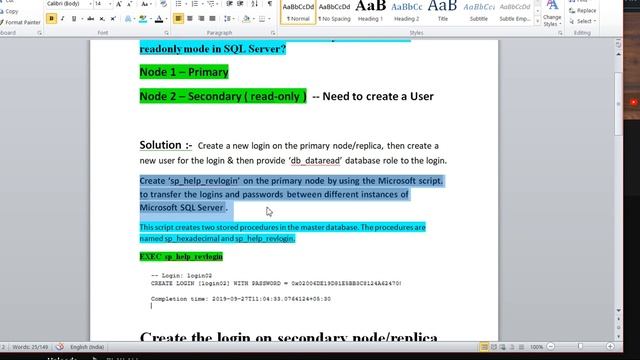The width and height of the screenshot is (640, 360).
Task: Click the Borders icon
Action: pos(262,19)
